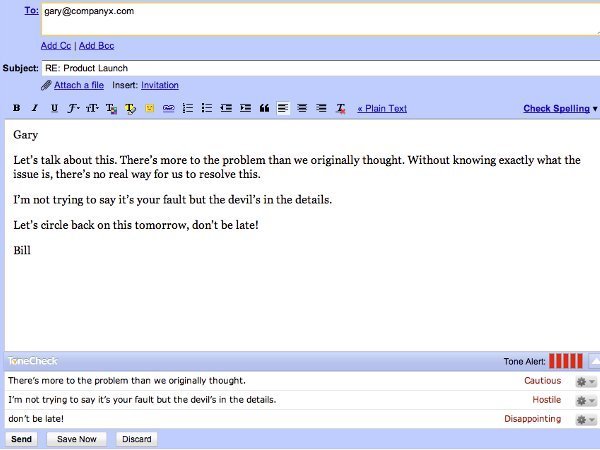Open gear options for Hostile phrase
The image size is (600, 450).
[586, 401]
